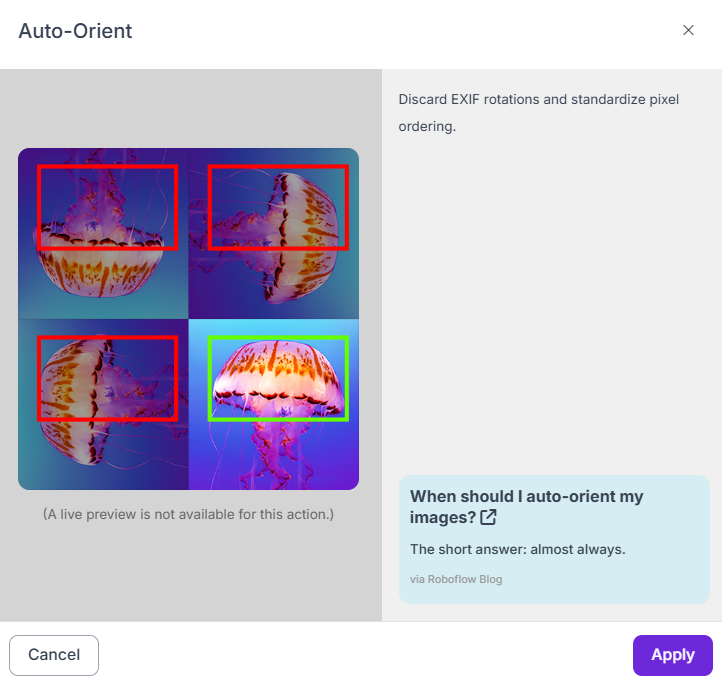Click the jellyfish preview image
This screenshot has height=685, width=722.
tap(188, 319)
